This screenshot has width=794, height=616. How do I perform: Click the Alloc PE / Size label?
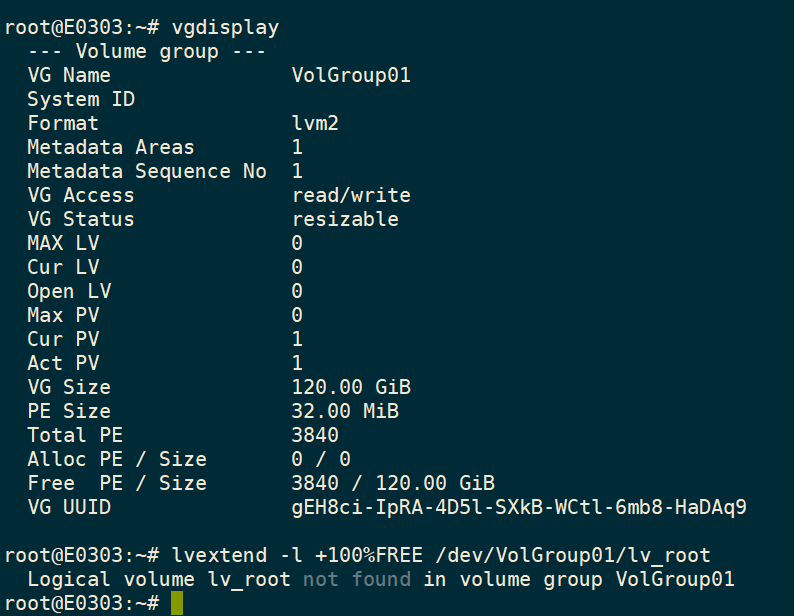[117, 459]
